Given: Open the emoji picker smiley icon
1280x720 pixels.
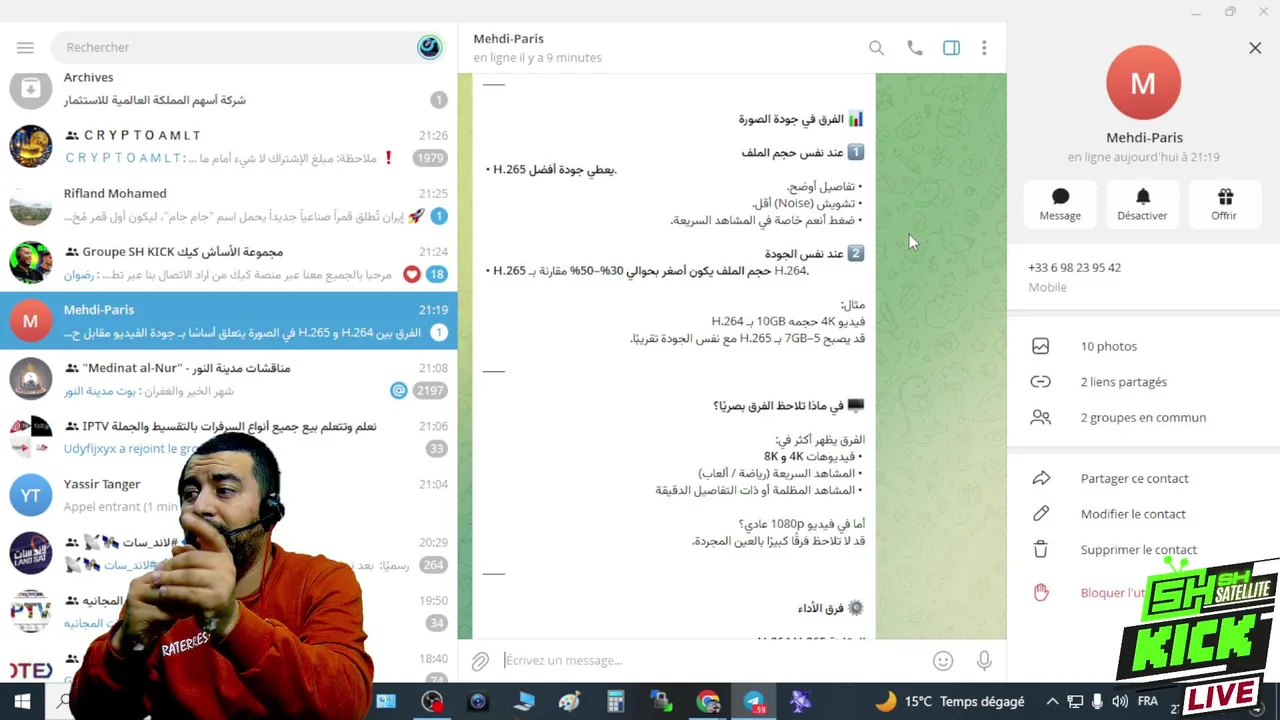Looking at the screenshot, I should coord(942,661).
